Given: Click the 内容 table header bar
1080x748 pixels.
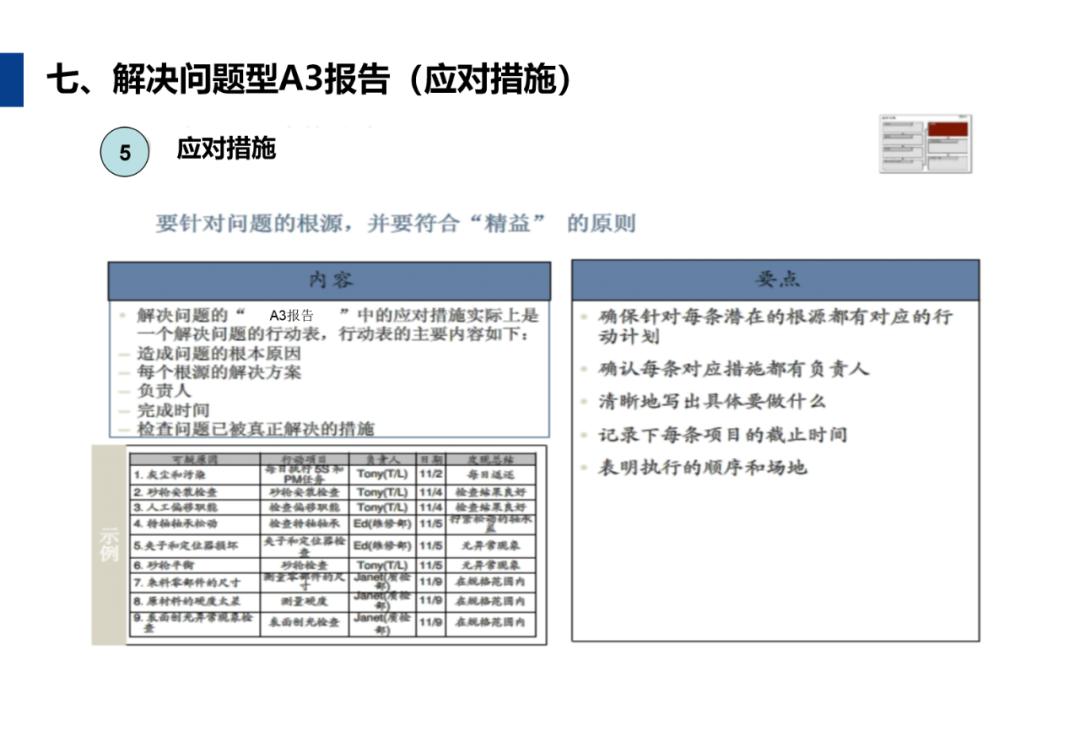Looking at the screenshot, I should click(x=330, y=281).
